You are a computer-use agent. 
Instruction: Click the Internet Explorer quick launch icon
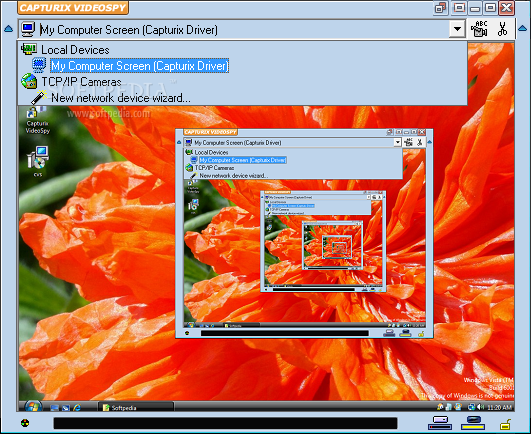click(77, 407)
